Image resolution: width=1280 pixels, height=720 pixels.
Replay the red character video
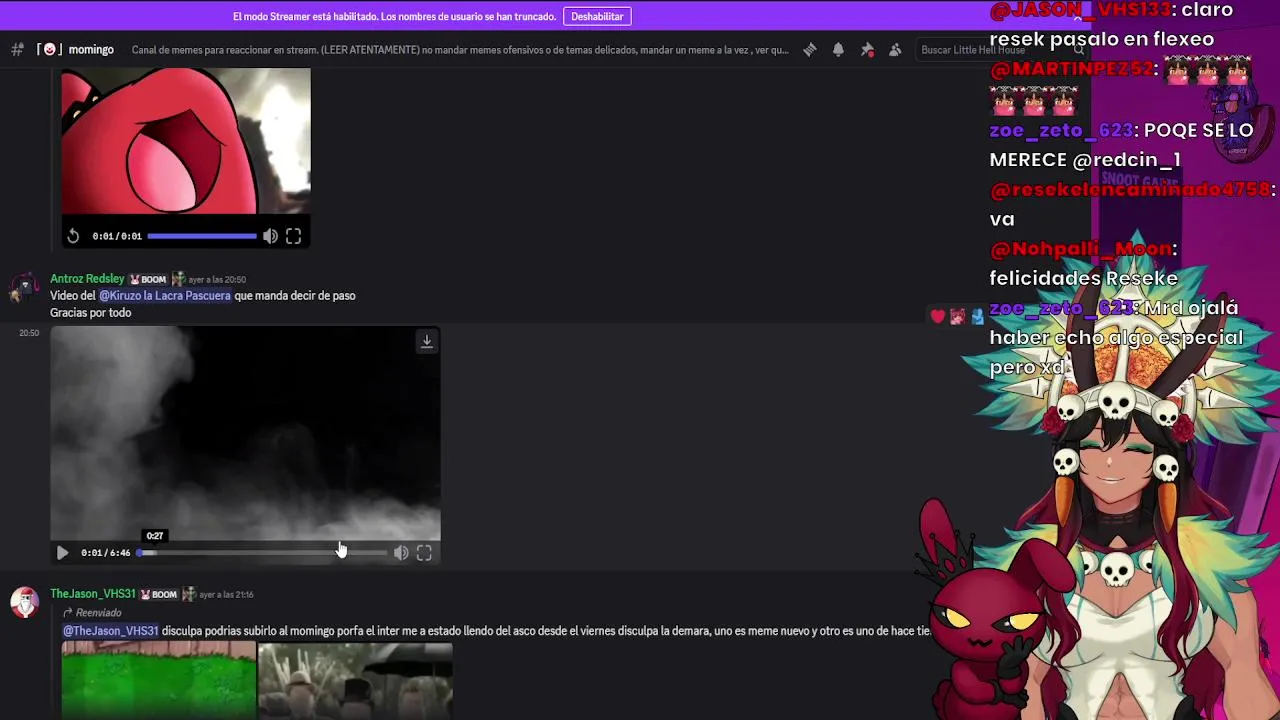coord(73,236)
